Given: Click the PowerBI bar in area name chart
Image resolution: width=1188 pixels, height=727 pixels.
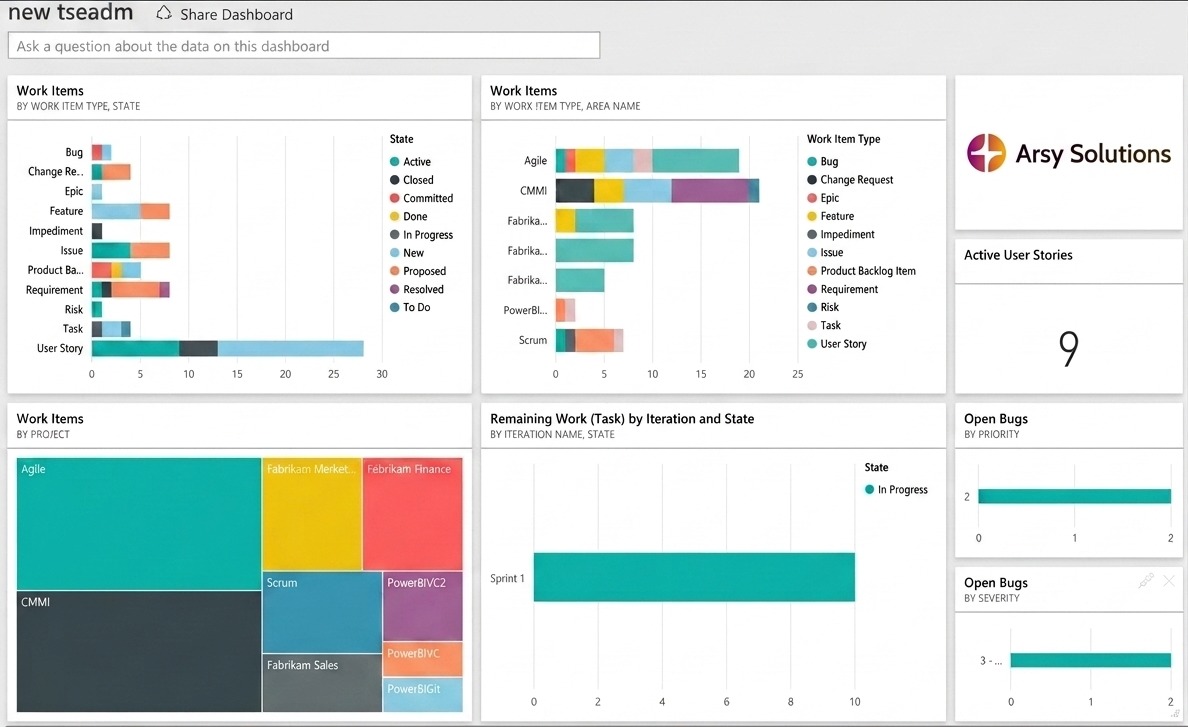Looking at the screenshot, I should [x=565, y=310].
